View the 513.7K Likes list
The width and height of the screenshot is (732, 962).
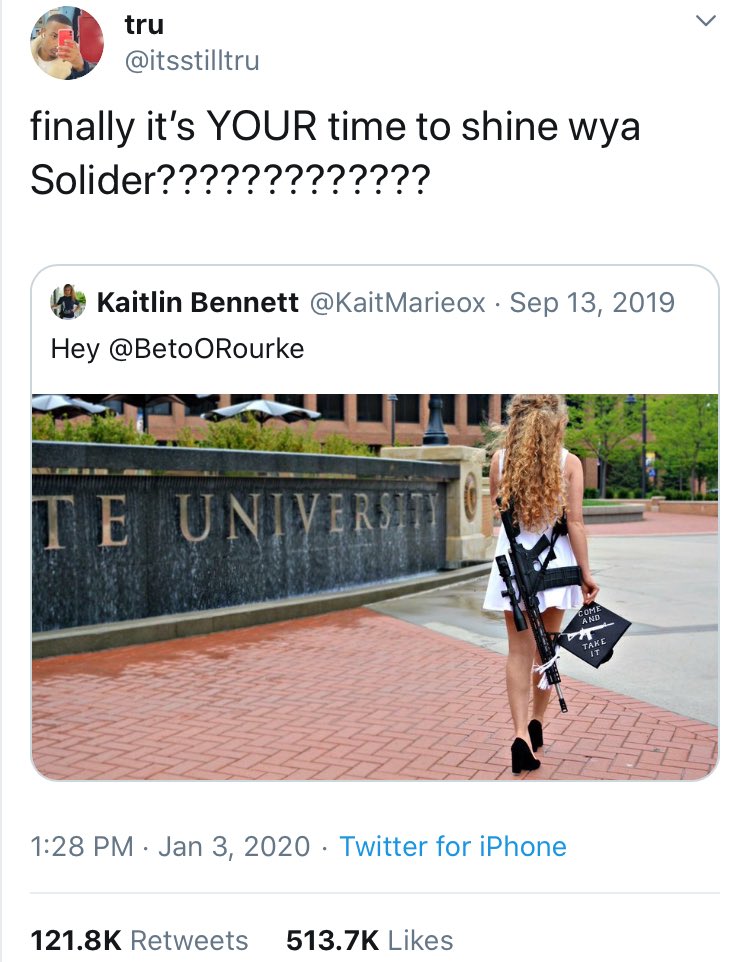[369, 940]
